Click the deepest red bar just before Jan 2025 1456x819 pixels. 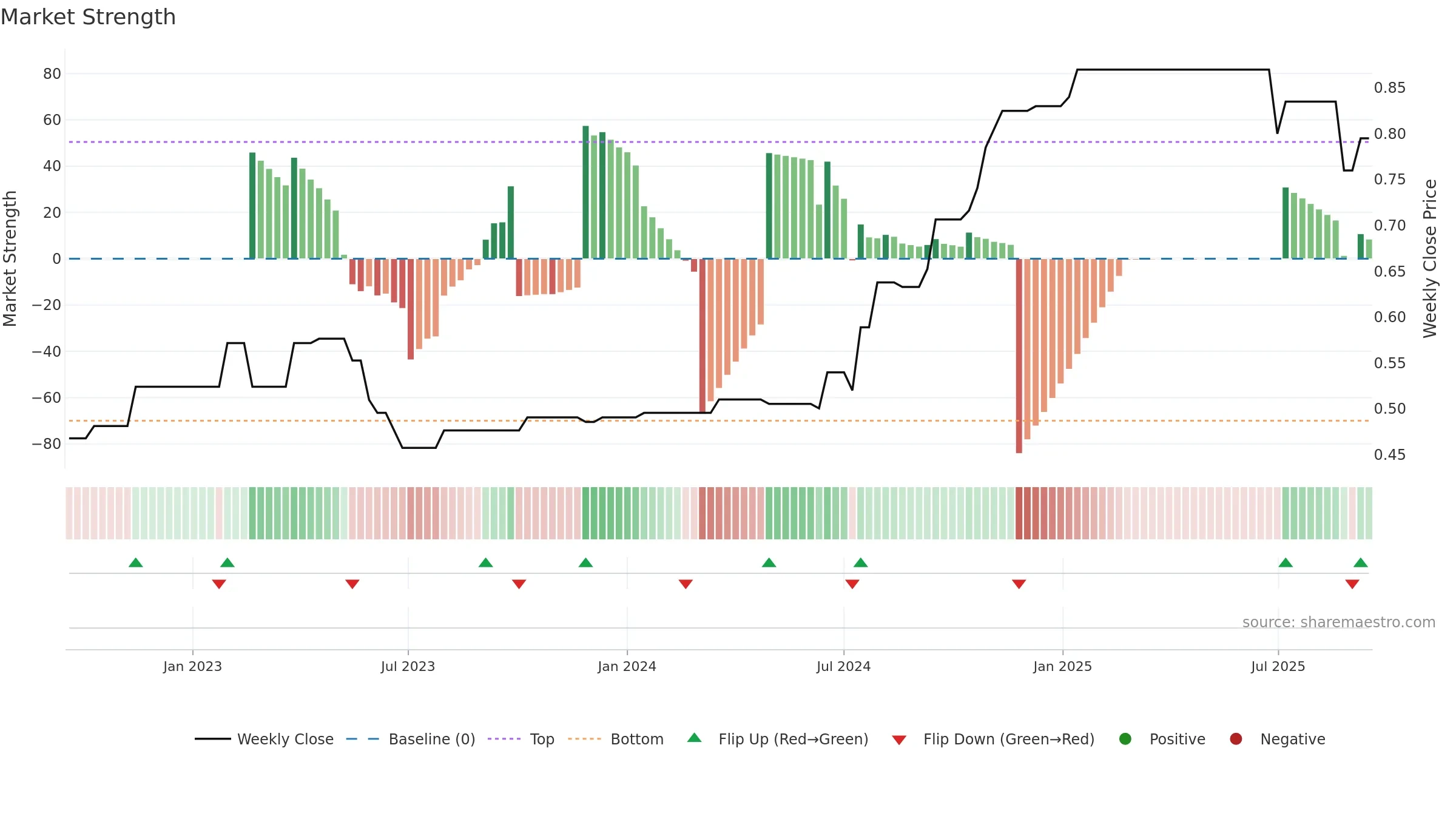point(1019,356)
